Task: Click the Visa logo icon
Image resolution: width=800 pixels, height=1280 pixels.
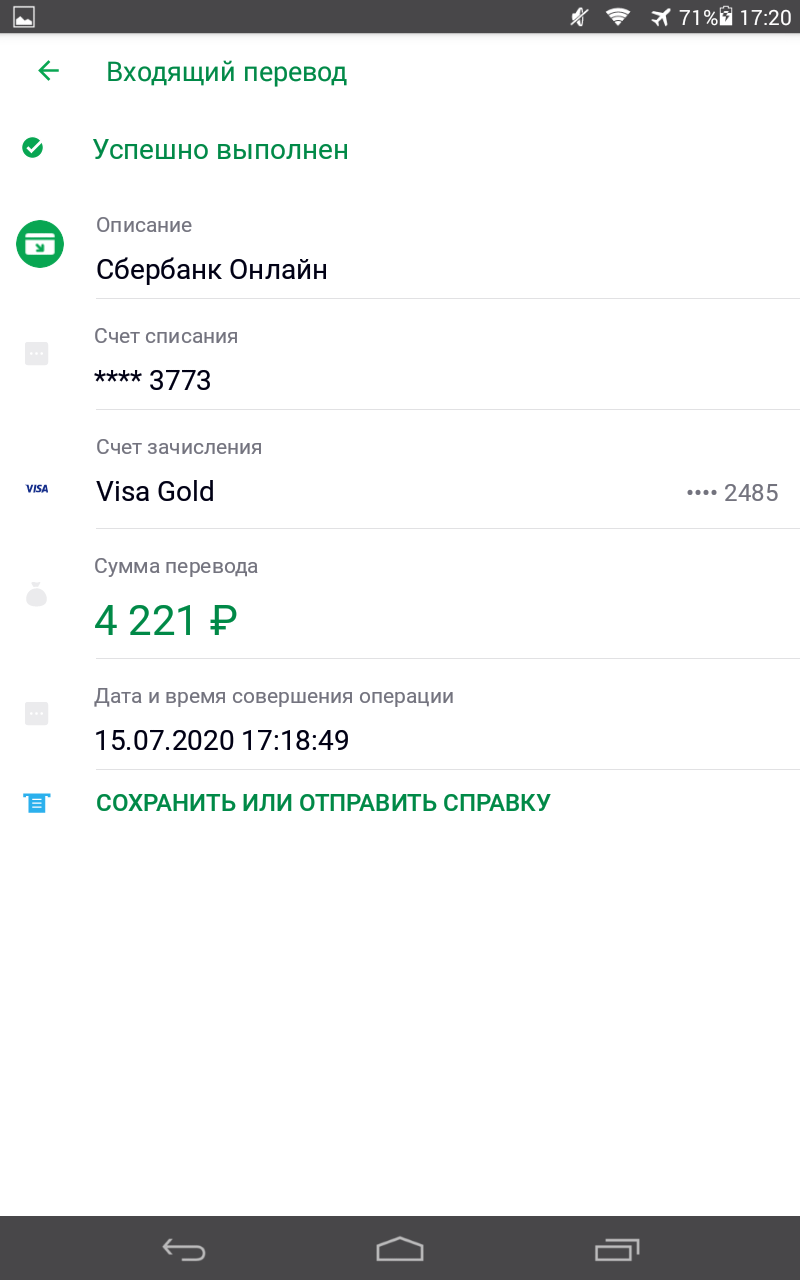Action: click(37, 489)
